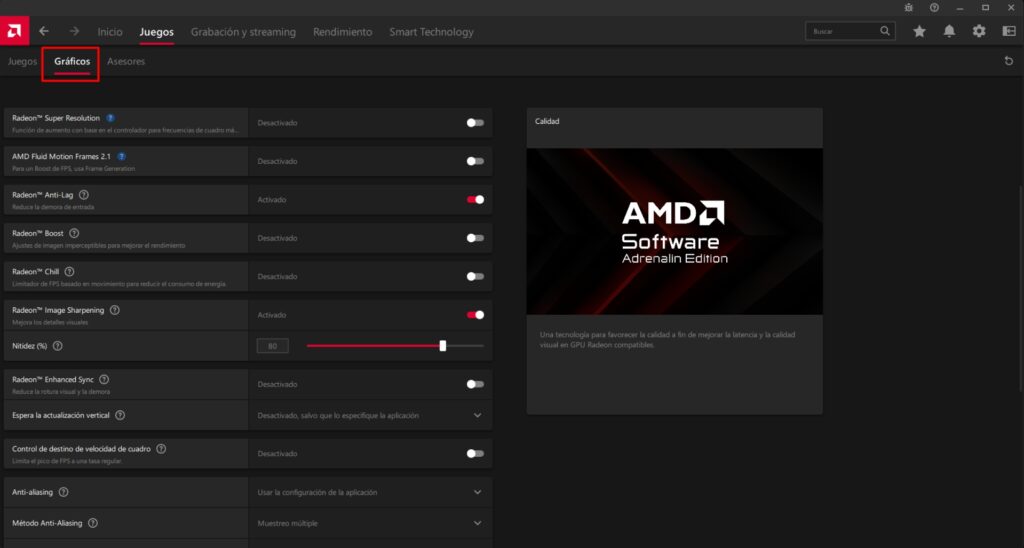This screenshot has width=1024, height=548.
Task: Enable Radeon Chill toggle
Action: (x=475, y=276)
